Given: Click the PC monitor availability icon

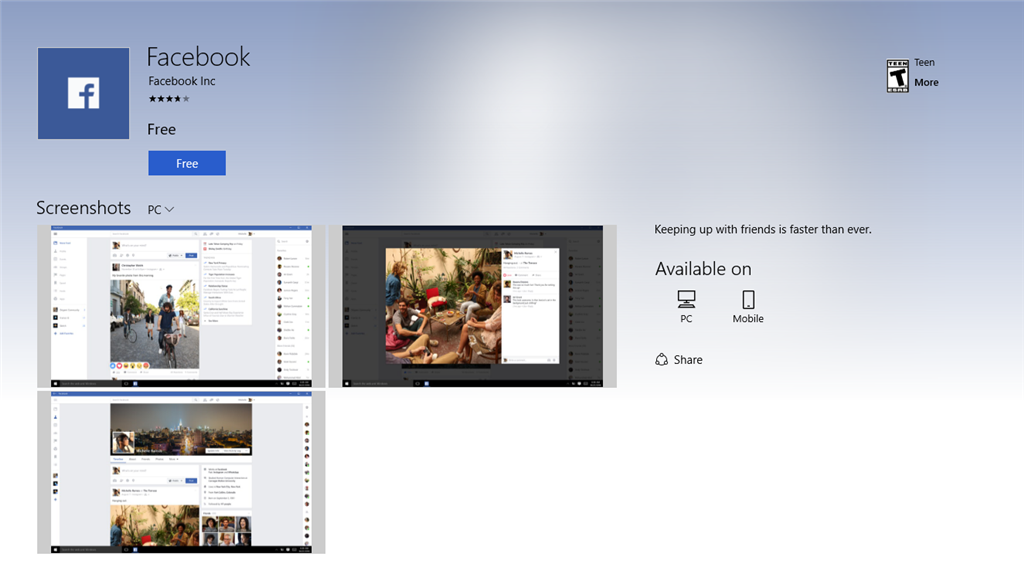Looking at the screenshot, I should (686, 299).
